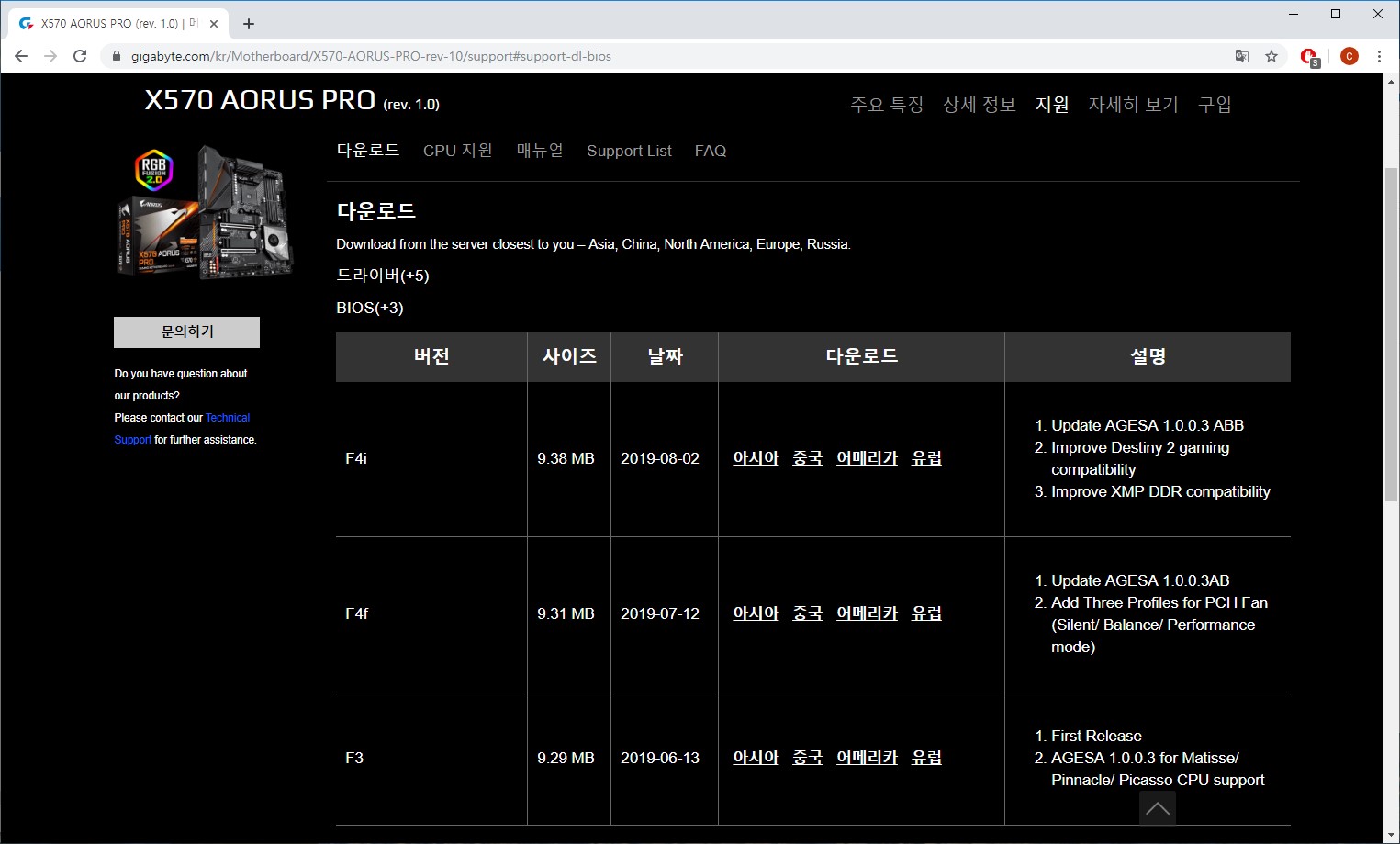Download F4f BIOS from 아메리카 server
1400x844 pixels.
click(x=867, y=613)
